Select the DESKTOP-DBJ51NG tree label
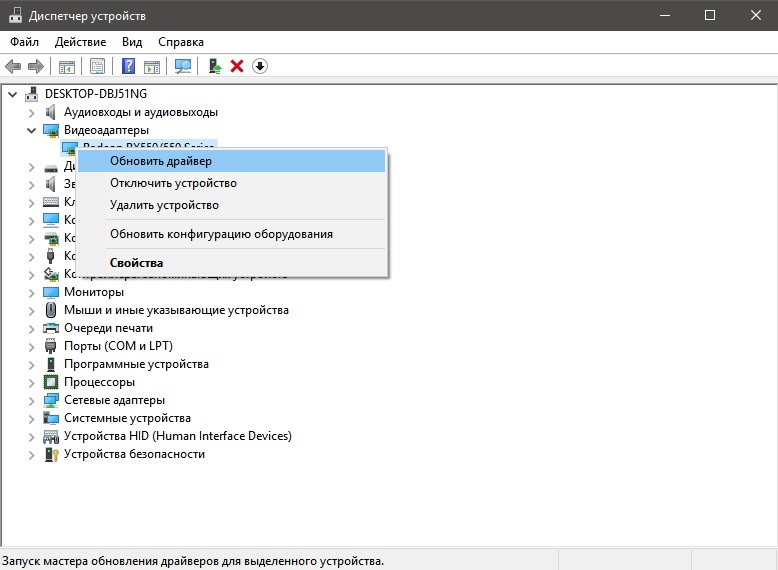Viewport: 778px width, 570px height. [x=96, y=94]
